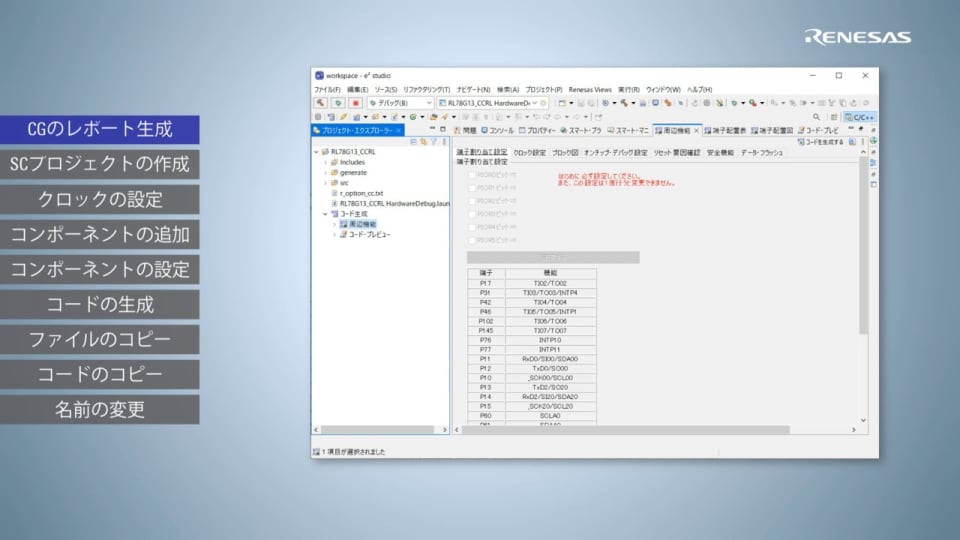Click the e² studio application icon in title bar
The width and height of the screenshot is (960, 540).
pyautogui.click(x=319, y=75)
